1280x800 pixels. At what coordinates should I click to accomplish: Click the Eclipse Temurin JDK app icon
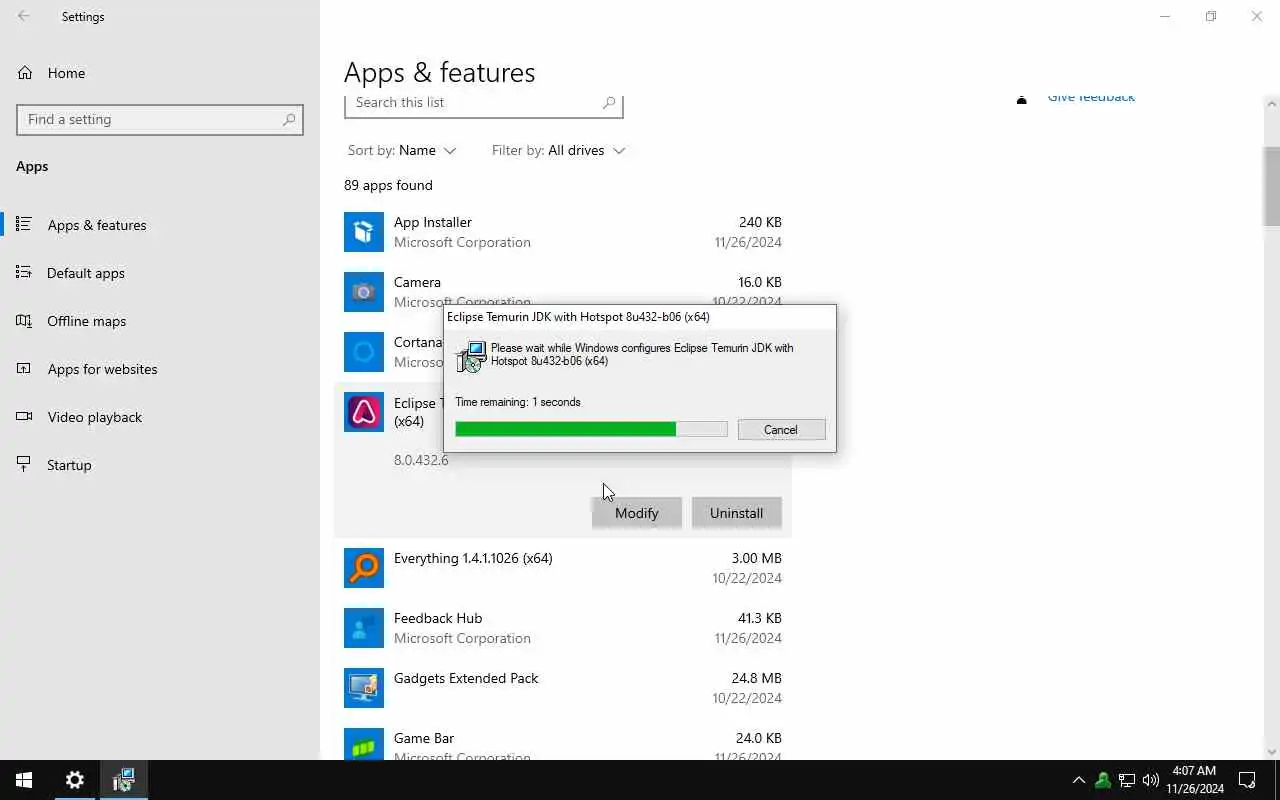coord(364,412)
